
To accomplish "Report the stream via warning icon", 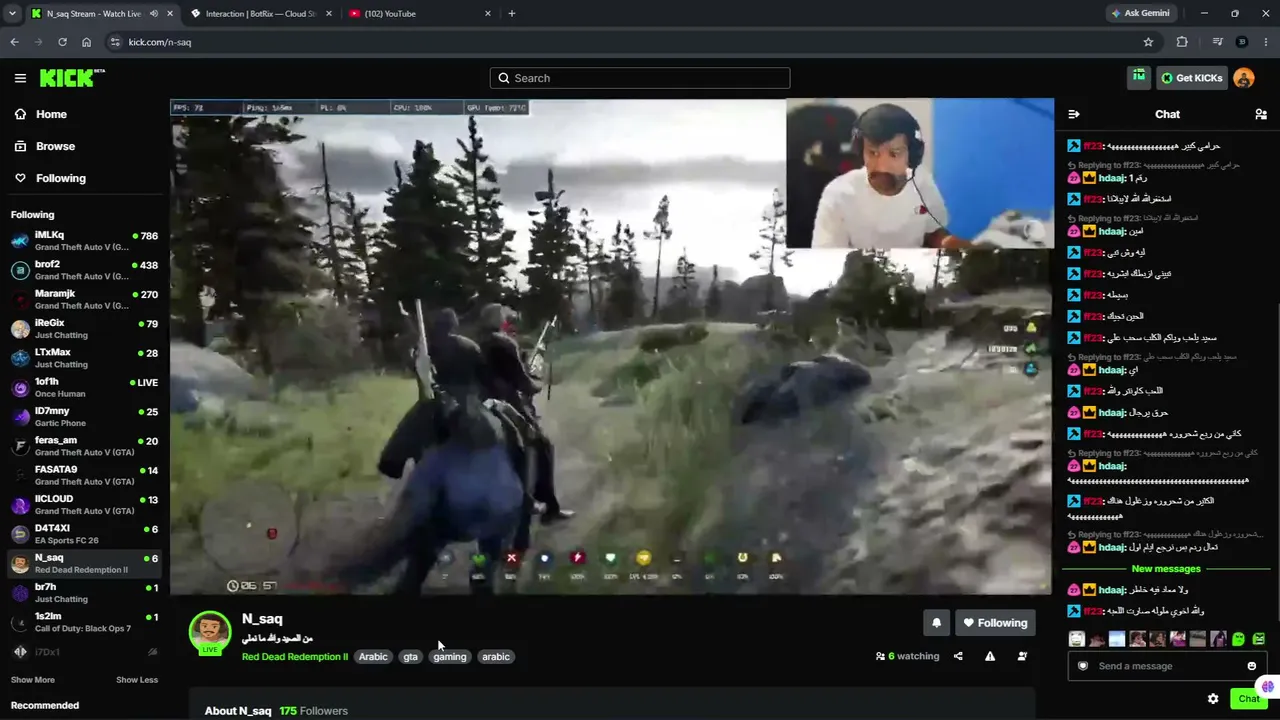I will [x=990, y=656].
